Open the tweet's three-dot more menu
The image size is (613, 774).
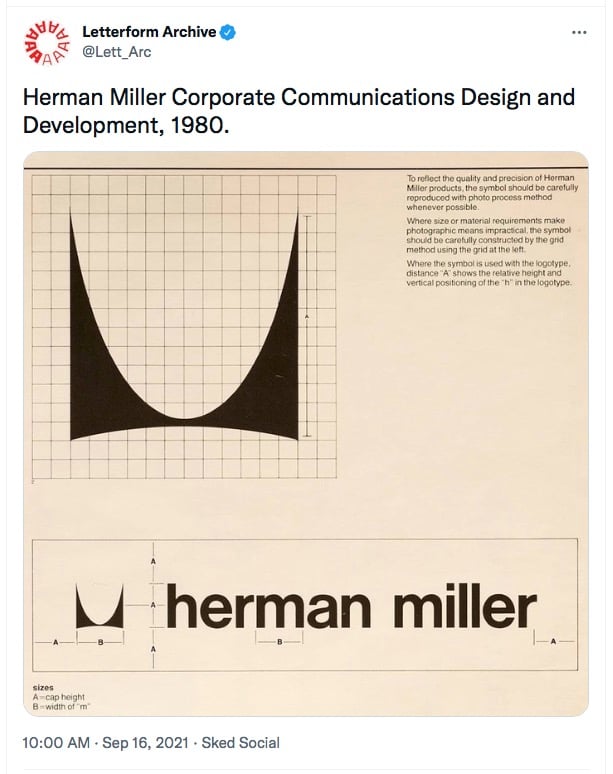point(579,33)
